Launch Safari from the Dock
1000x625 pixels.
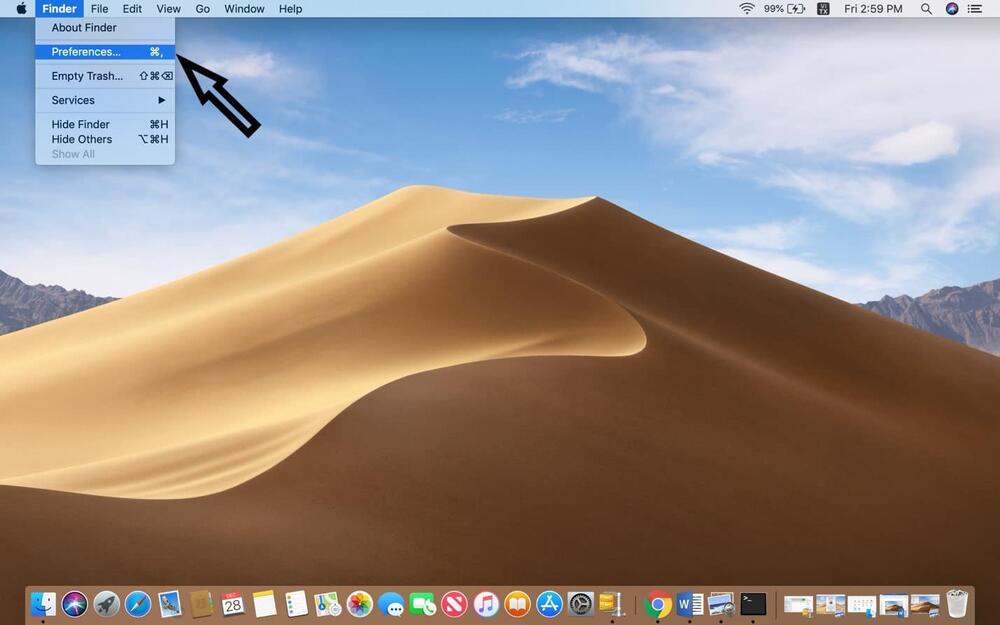coord(138,604)
